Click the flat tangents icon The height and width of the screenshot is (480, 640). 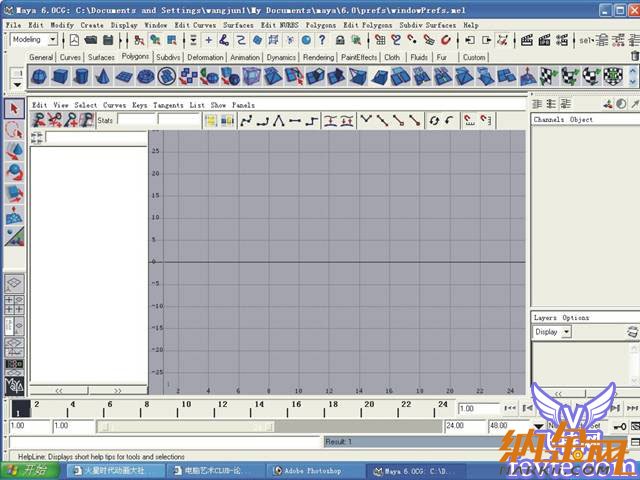(x=295, y=121)
